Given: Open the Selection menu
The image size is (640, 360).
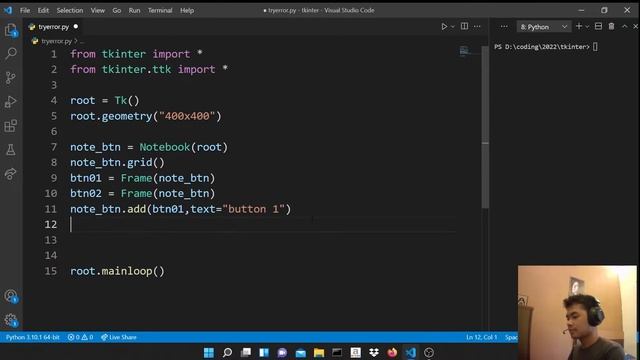Looking at the screenshot, I should [70, 10].
